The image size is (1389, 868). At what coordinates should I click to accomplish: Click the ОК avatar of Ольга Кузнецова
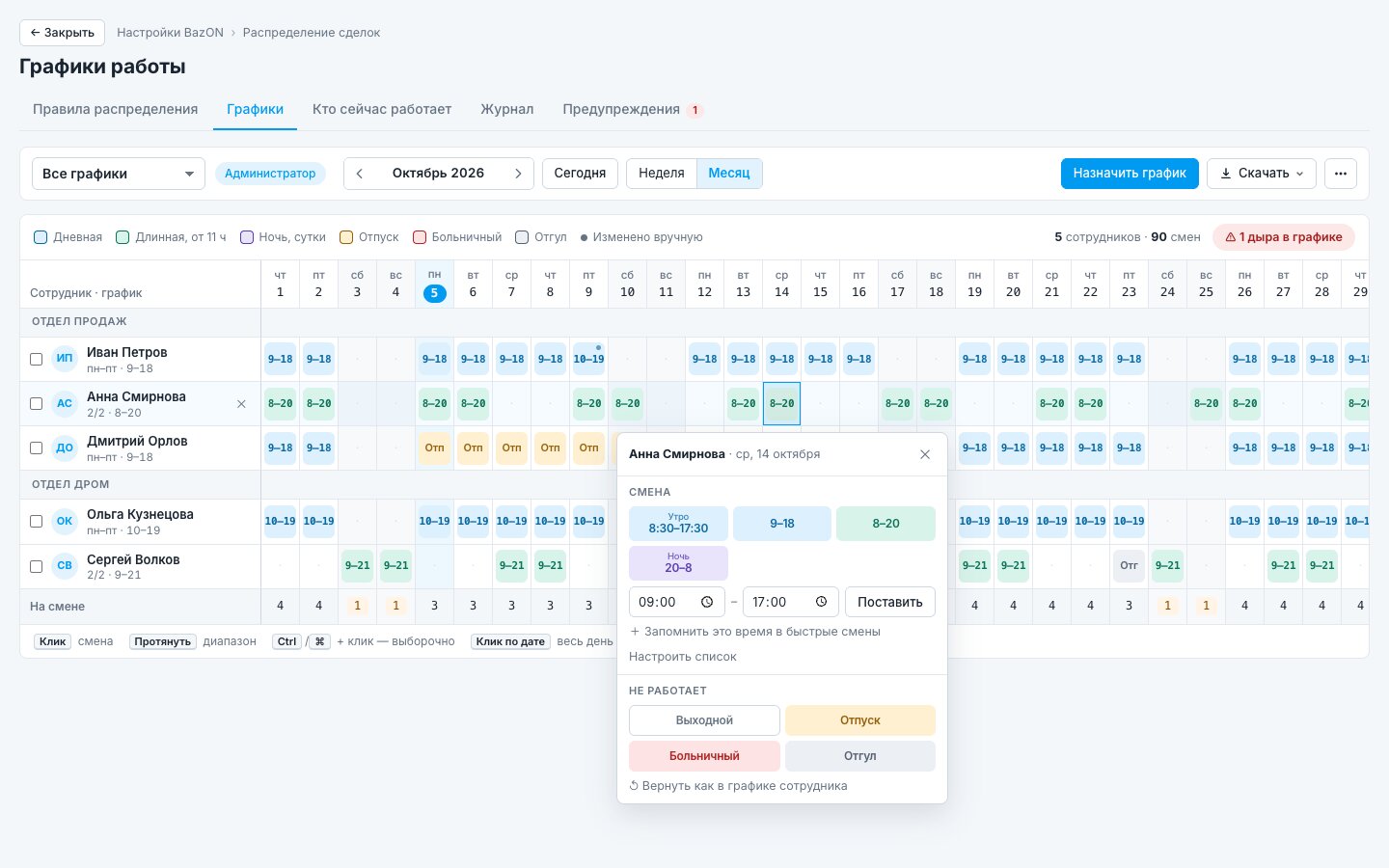[x=65, y=521]
